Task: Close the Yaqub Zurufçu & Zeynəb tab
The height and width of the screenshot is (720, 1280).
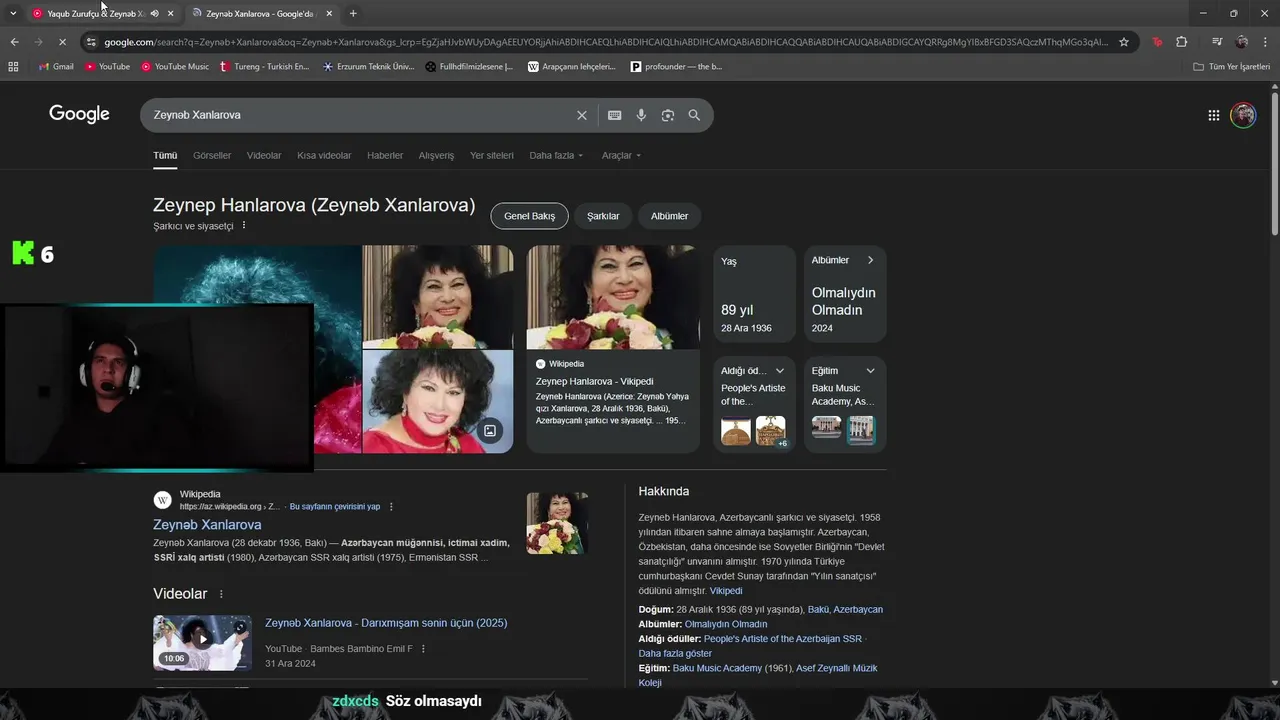Action: pyautogui.click(x=171, y=13)
